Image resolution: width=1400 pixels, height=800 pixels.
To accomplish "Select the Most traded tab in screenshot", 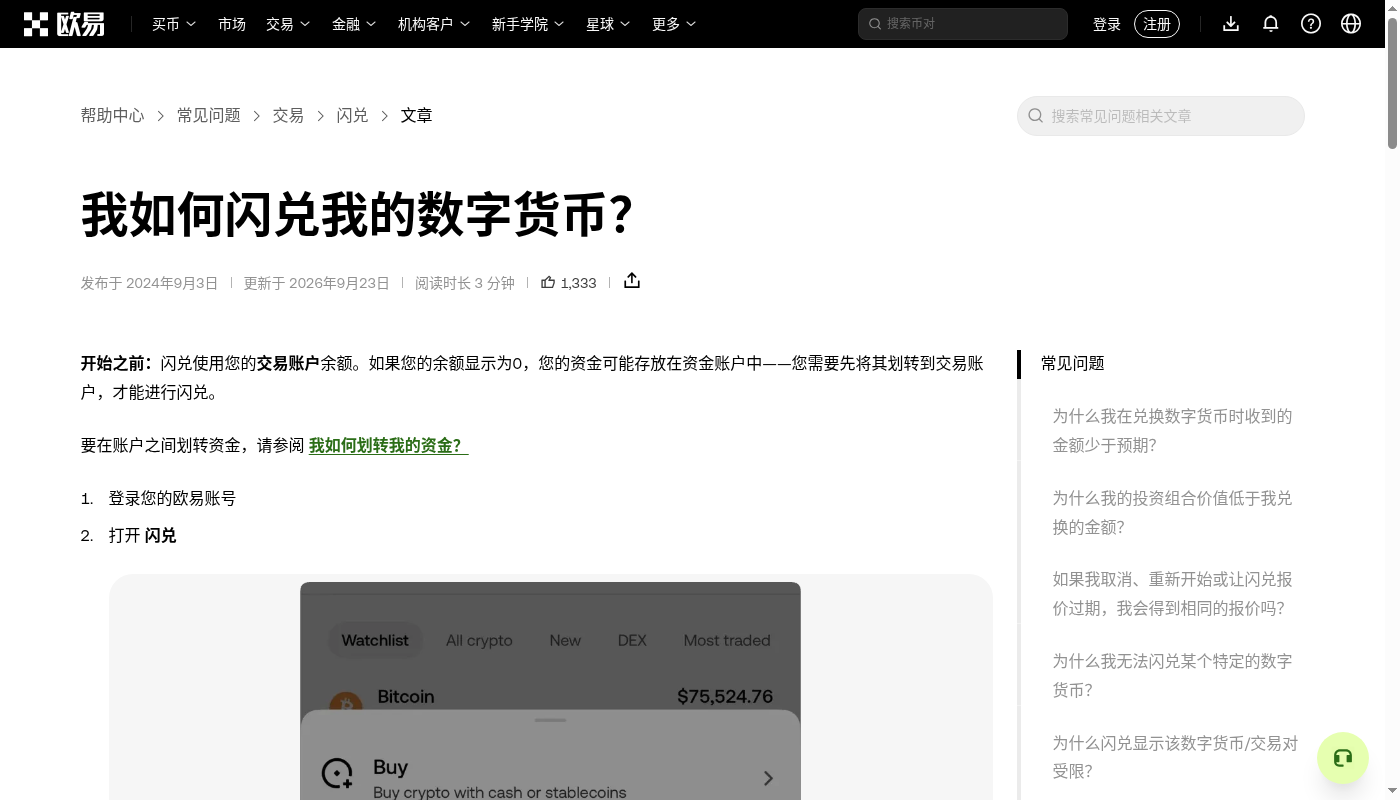I will click(x=727, y=640).
